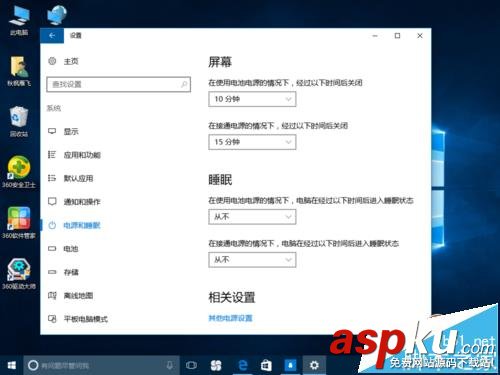Select the 电源和睡眠 power icon
This screenshot has height=375, width=500.
[52, 225]
